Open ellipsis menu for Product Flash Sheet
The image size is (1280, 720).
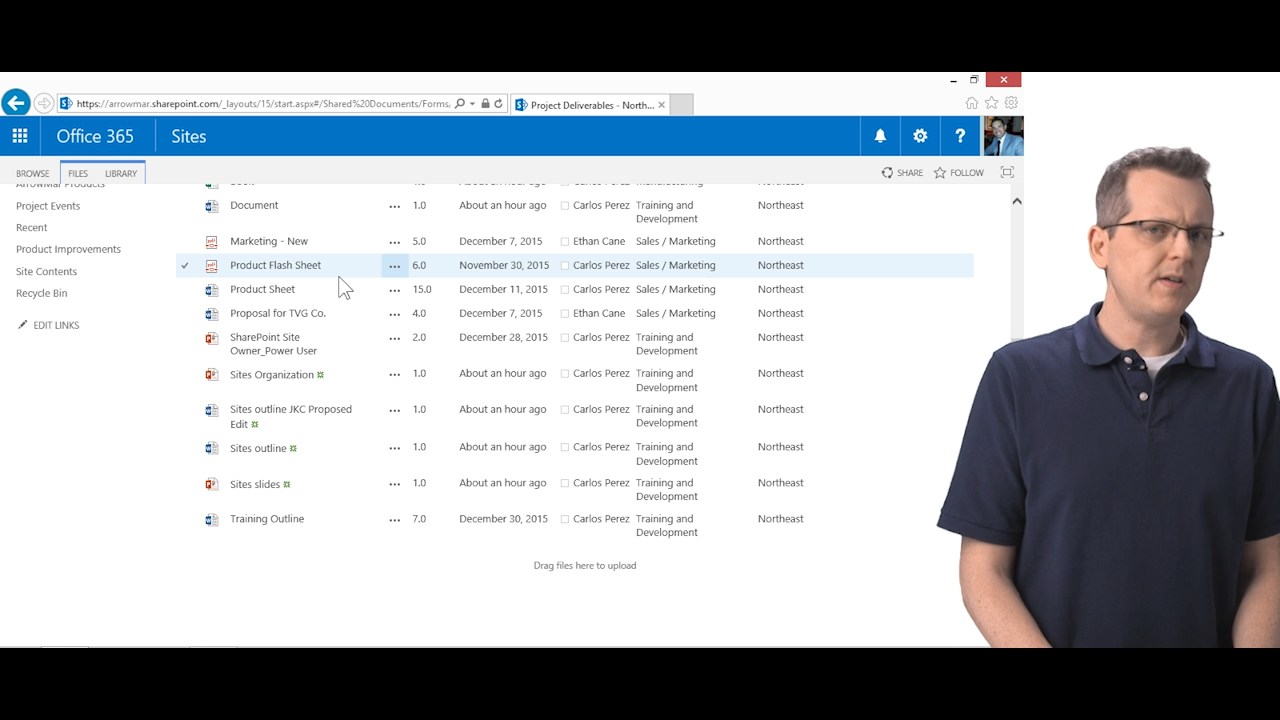pos(394,266)
